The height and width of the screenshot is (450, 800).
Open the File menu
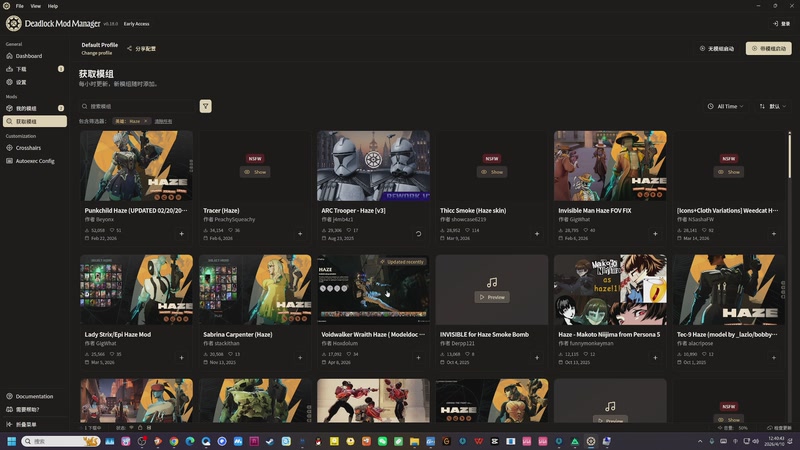(19, 6)
